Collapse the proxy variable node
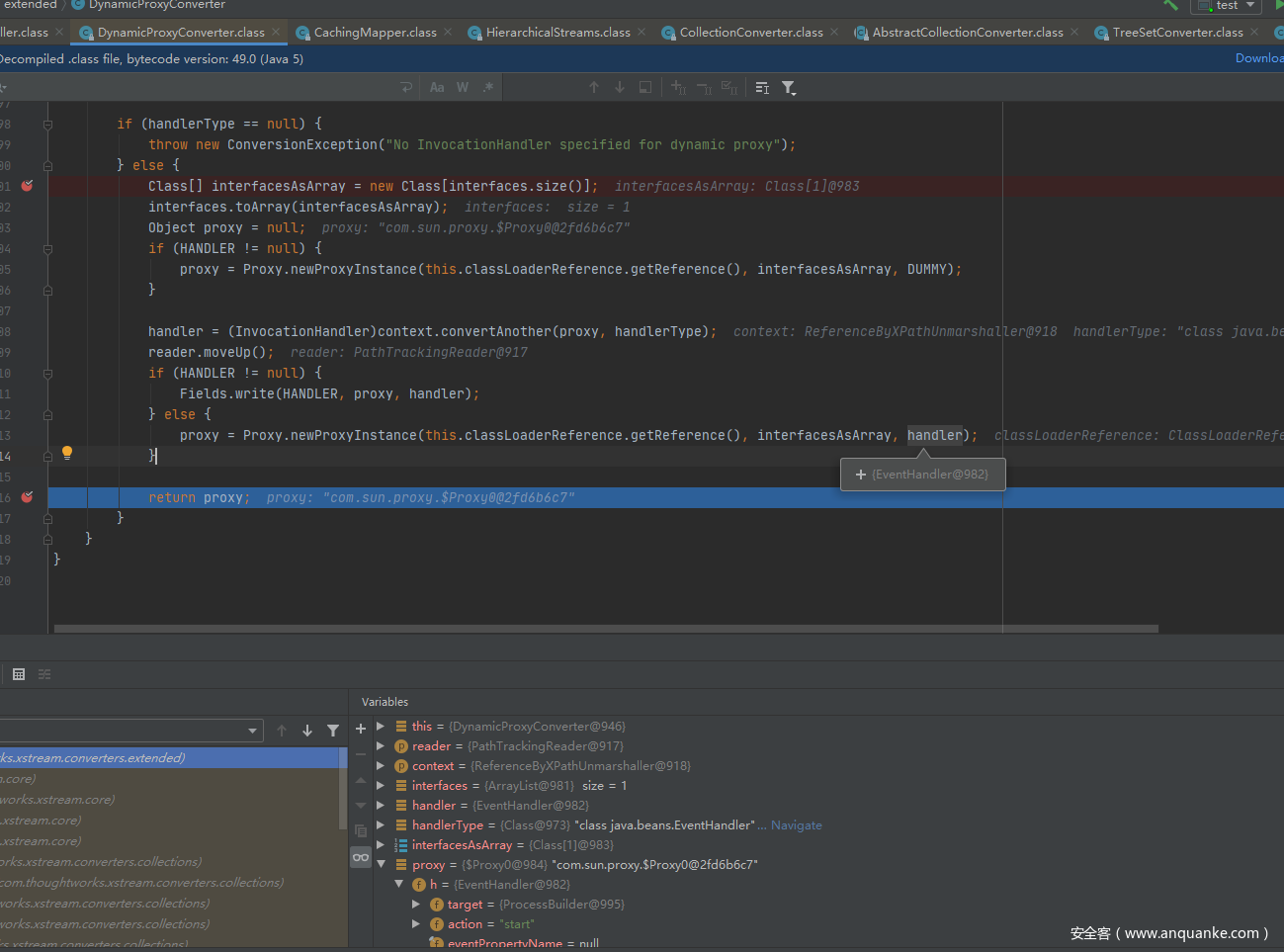 click(381, 864)
